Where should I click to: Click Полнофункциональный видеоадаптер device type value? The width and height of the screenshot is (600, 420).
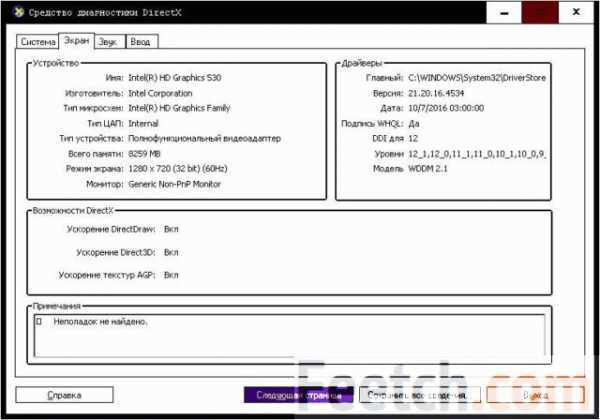pyautogui.click(x=205, y=138)
